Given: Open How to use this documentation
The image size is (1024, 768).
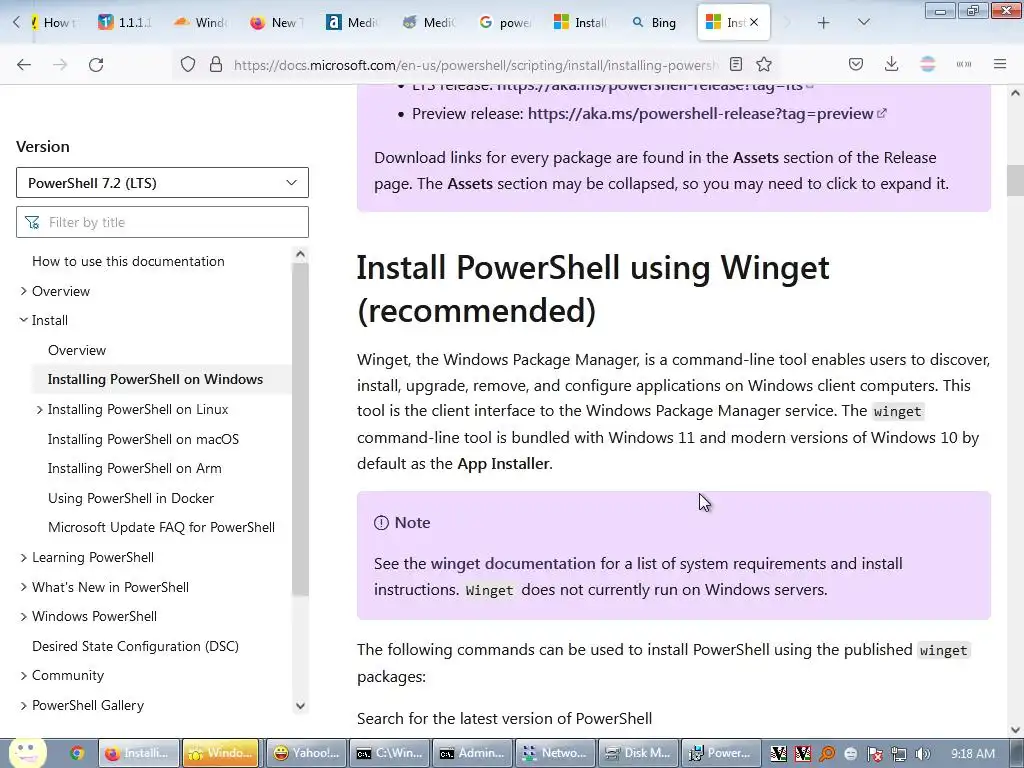Looking at the screenshot, I should pyautogui.click(x=128, y=261).
